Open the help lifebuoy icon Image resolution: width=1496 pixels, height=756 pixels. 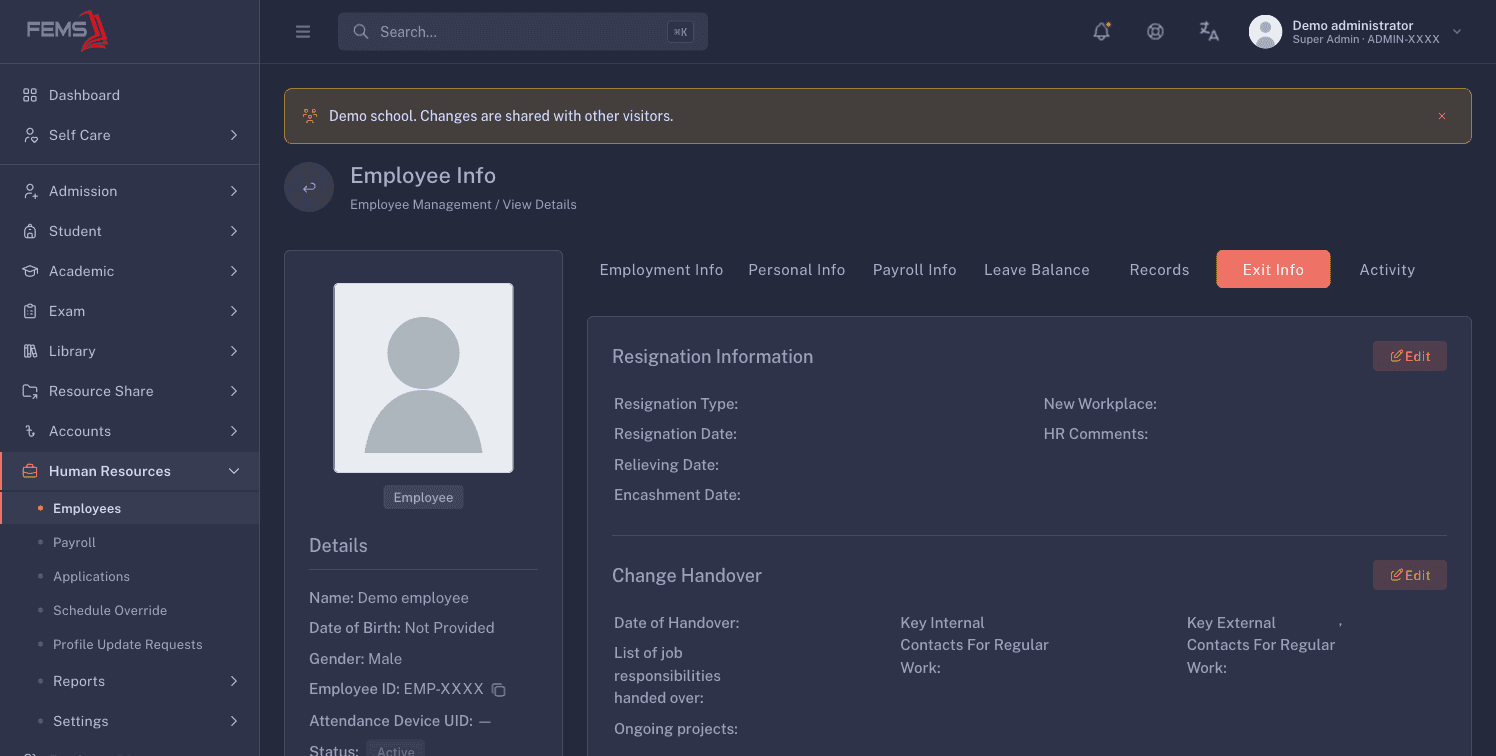1155,32
